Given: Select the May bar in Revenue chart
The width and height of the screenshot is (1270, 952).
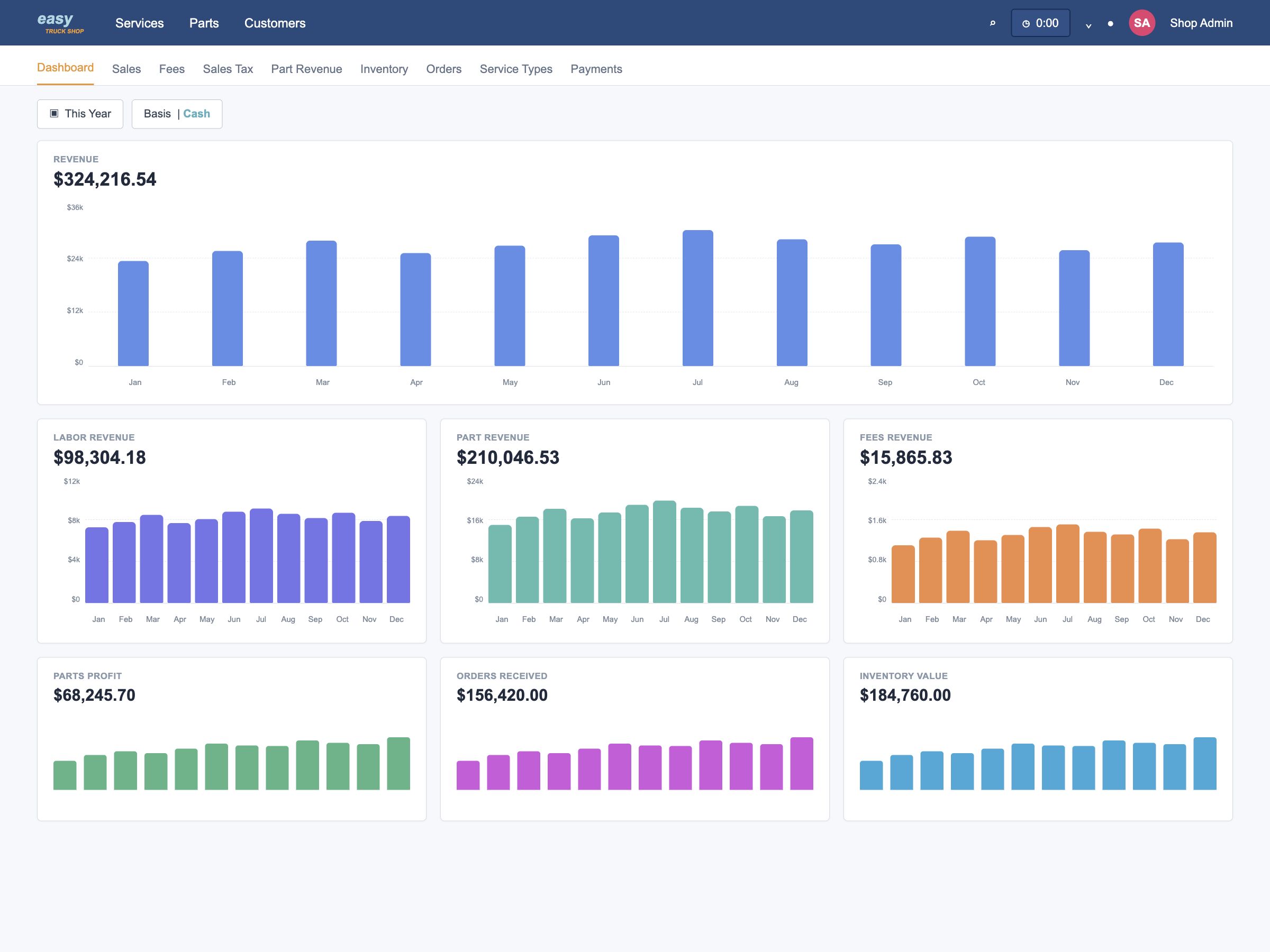Looking at the screenshot, I should (510, 306).
